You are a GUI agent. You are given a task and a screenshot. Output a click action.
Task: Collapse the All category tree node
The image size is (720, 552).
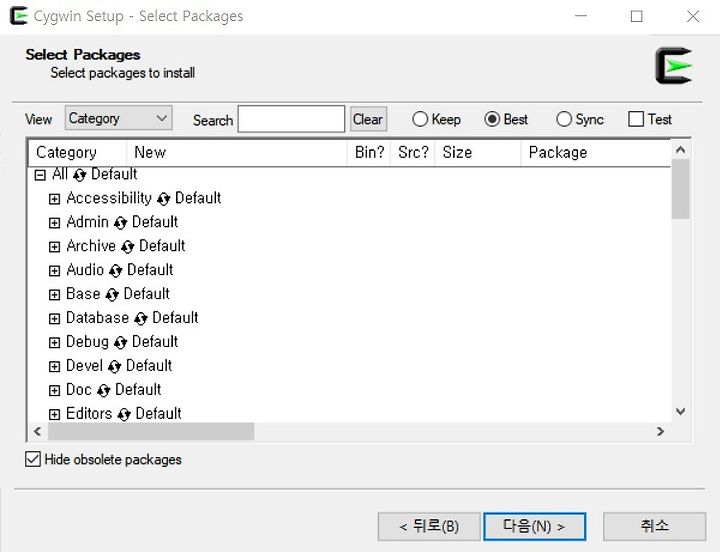click(x=40, y=175)
